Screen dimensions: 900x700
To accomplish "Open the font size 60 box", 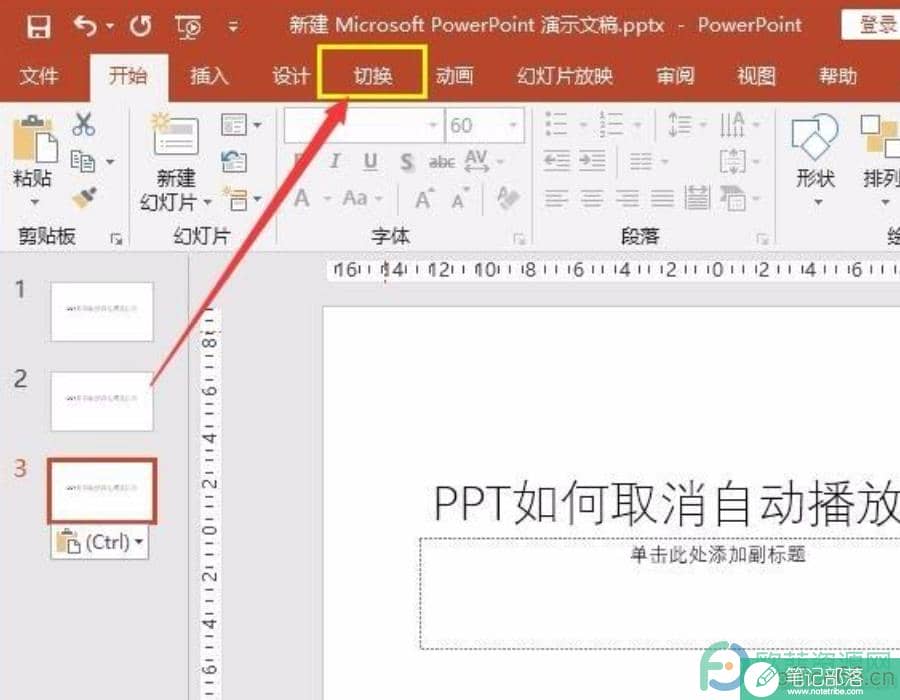I will pos(484,125).
